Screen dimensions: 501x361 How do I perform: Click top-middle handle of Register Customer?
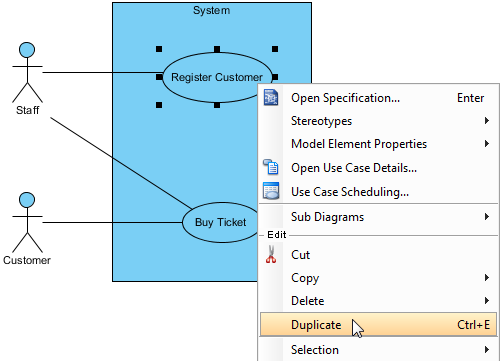pyautogui.click(x=217, y=49)
